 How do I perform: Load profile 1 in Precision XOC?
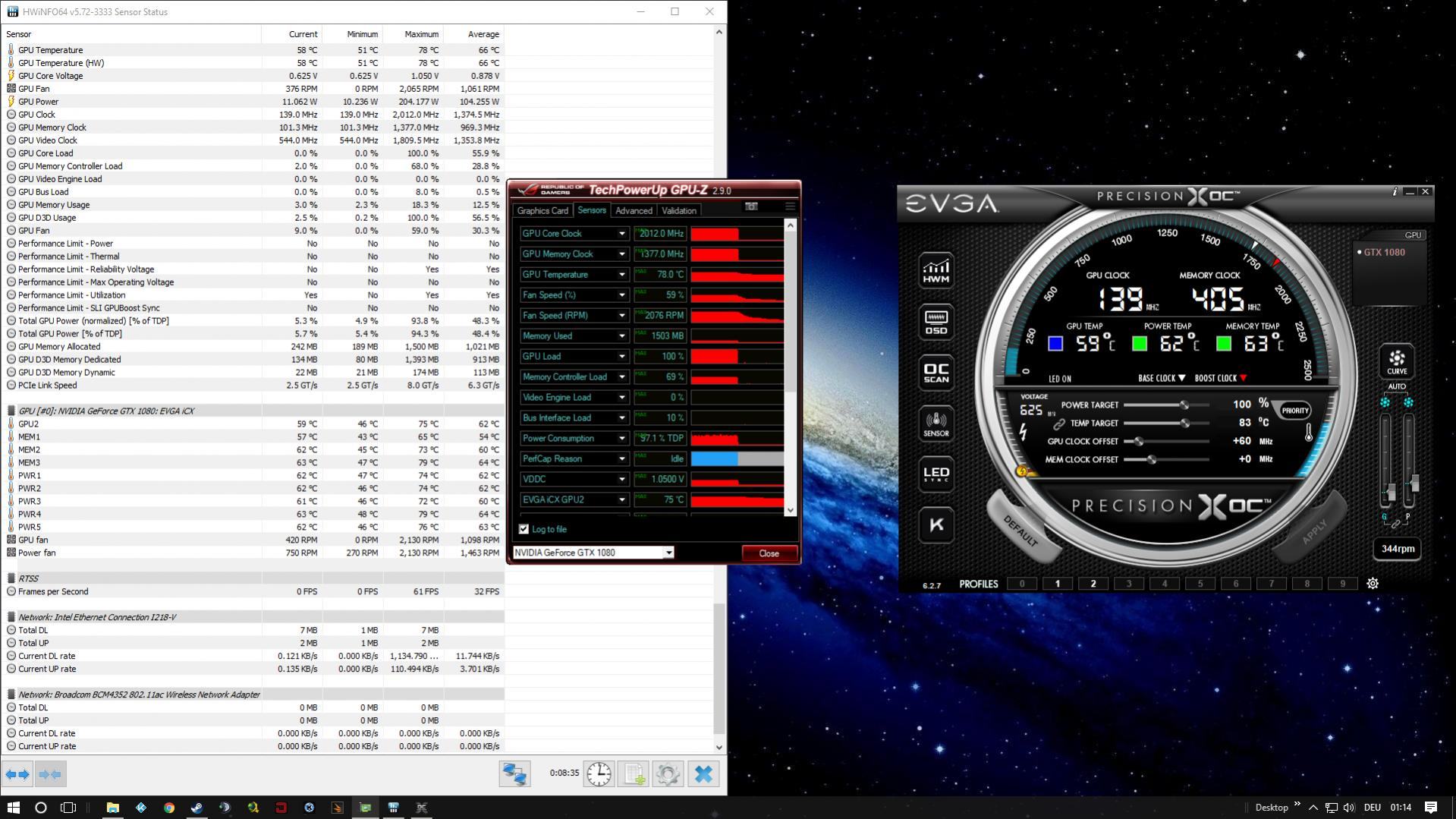click(1058, 584)
